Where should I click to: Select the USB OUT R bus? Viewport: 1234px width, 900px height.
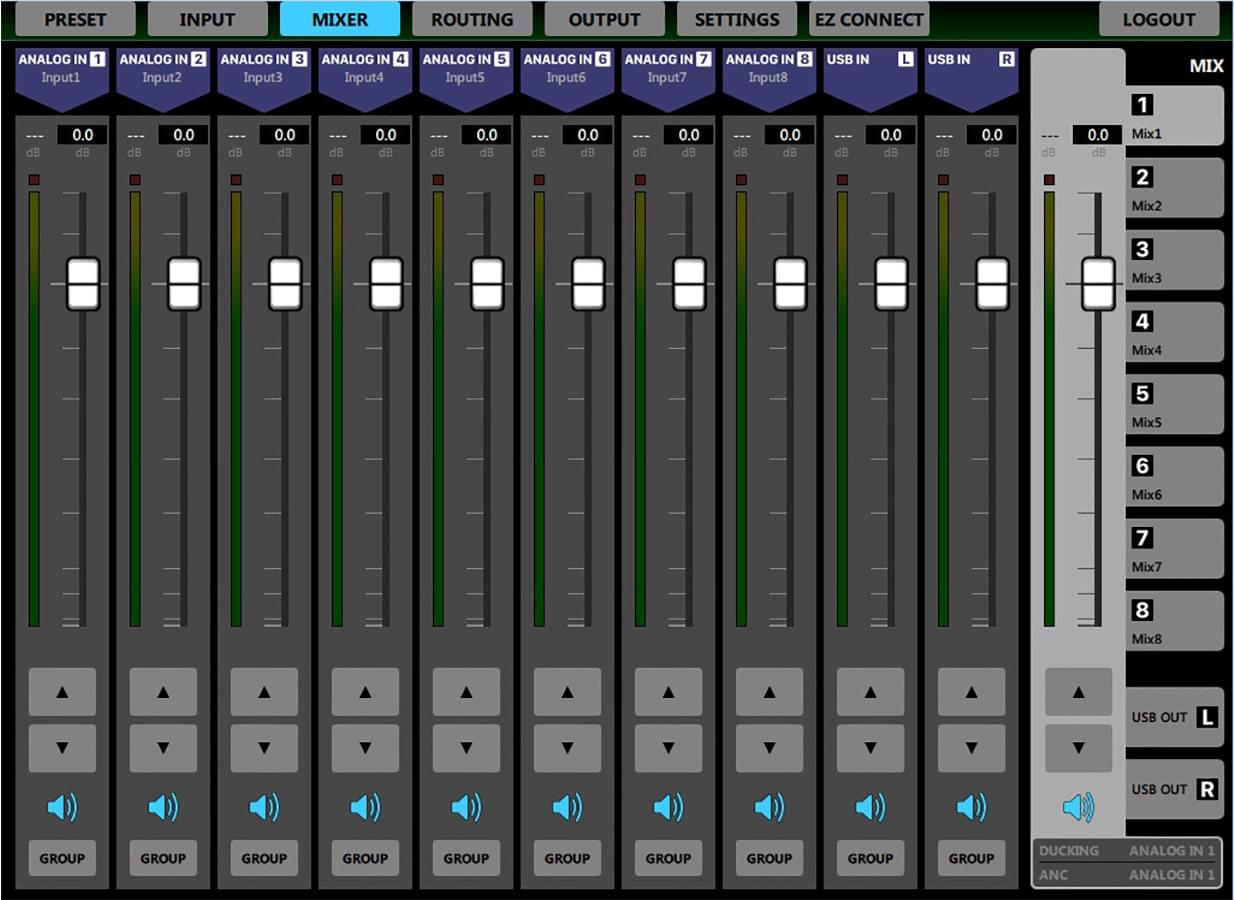(1175, 790)
